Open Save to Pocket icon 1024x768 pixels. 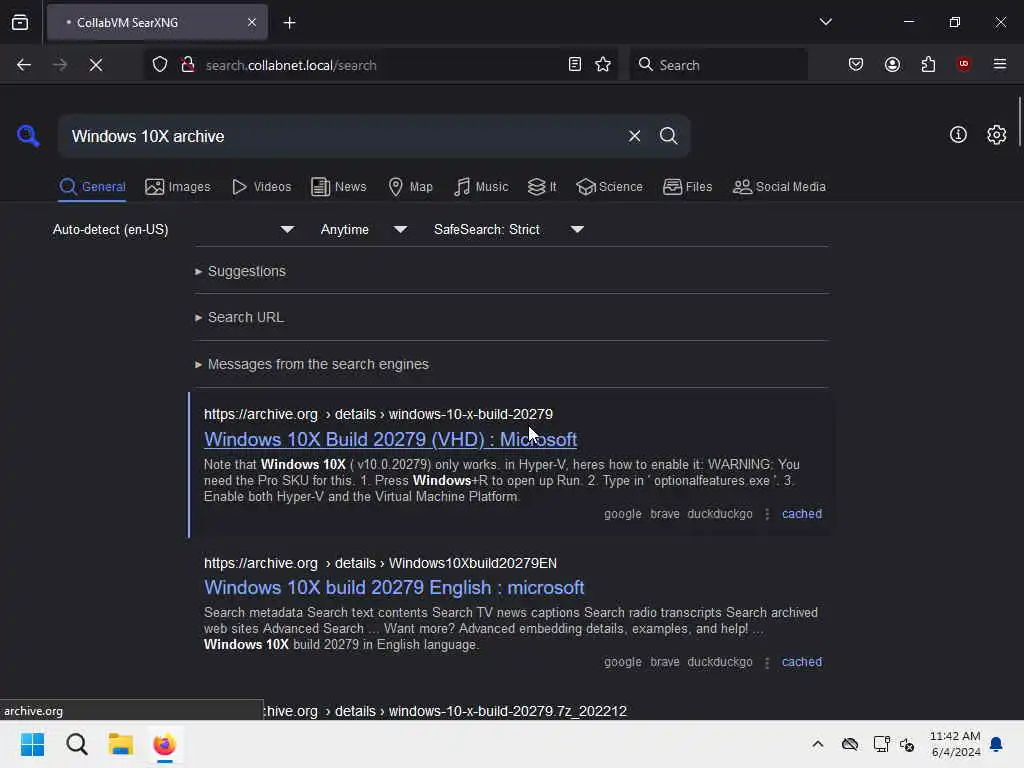[x=856, y=64]
